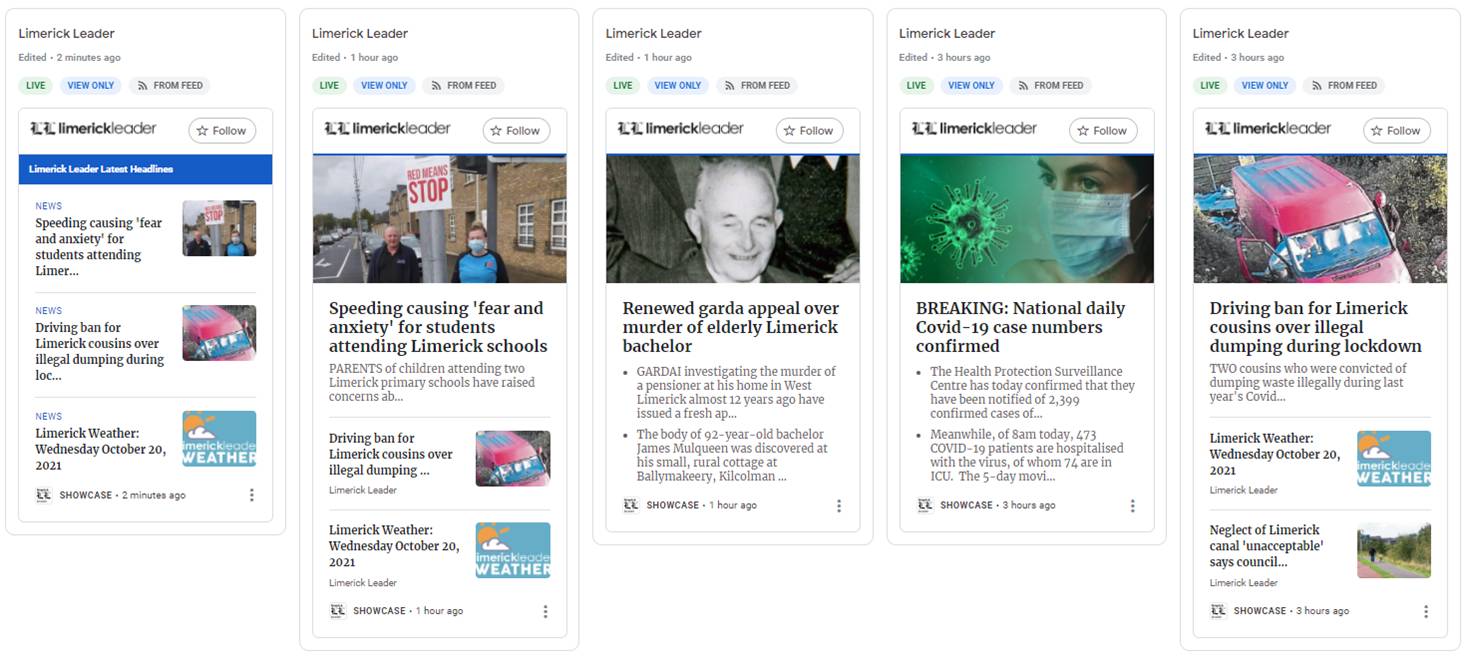1469x659 pixels.
Task: Open the elderly man black-and-white photo
Action: pyautogui.click(x=733, y=219)
